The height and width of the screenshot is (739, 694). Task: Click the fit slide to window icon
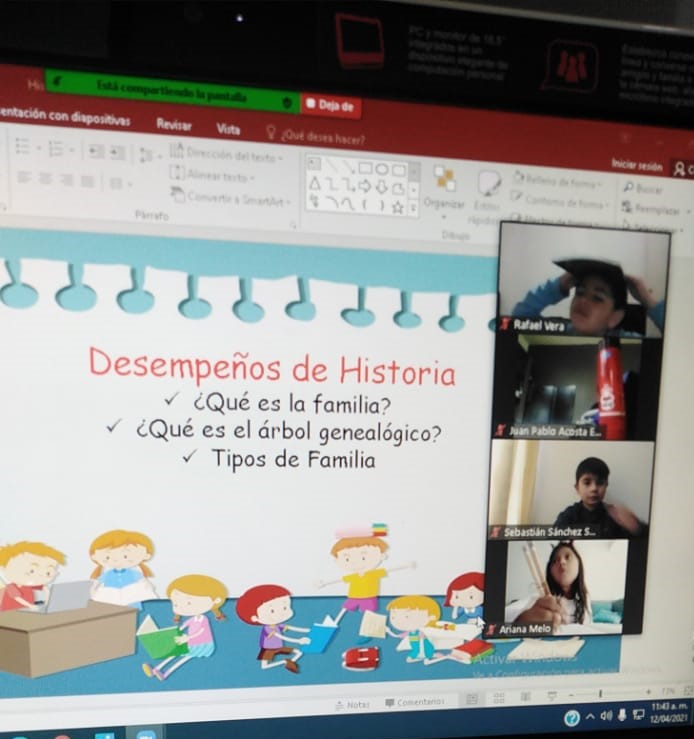688,690
